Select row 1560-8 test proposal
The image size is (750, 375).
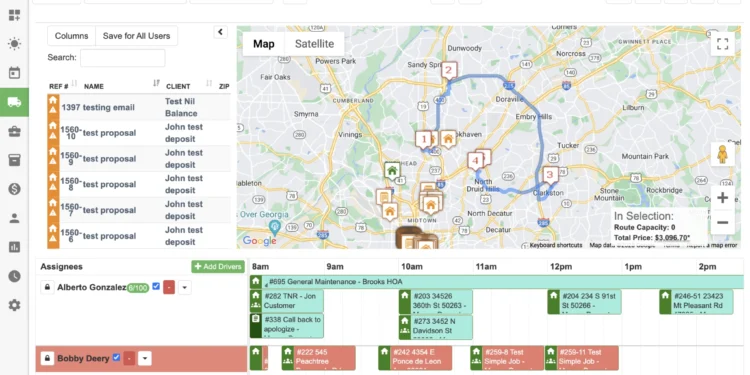tap(139, 184)
